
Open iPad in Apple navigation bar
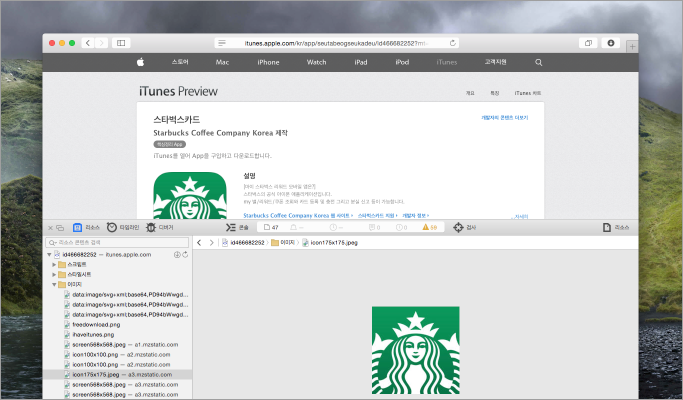361,62
